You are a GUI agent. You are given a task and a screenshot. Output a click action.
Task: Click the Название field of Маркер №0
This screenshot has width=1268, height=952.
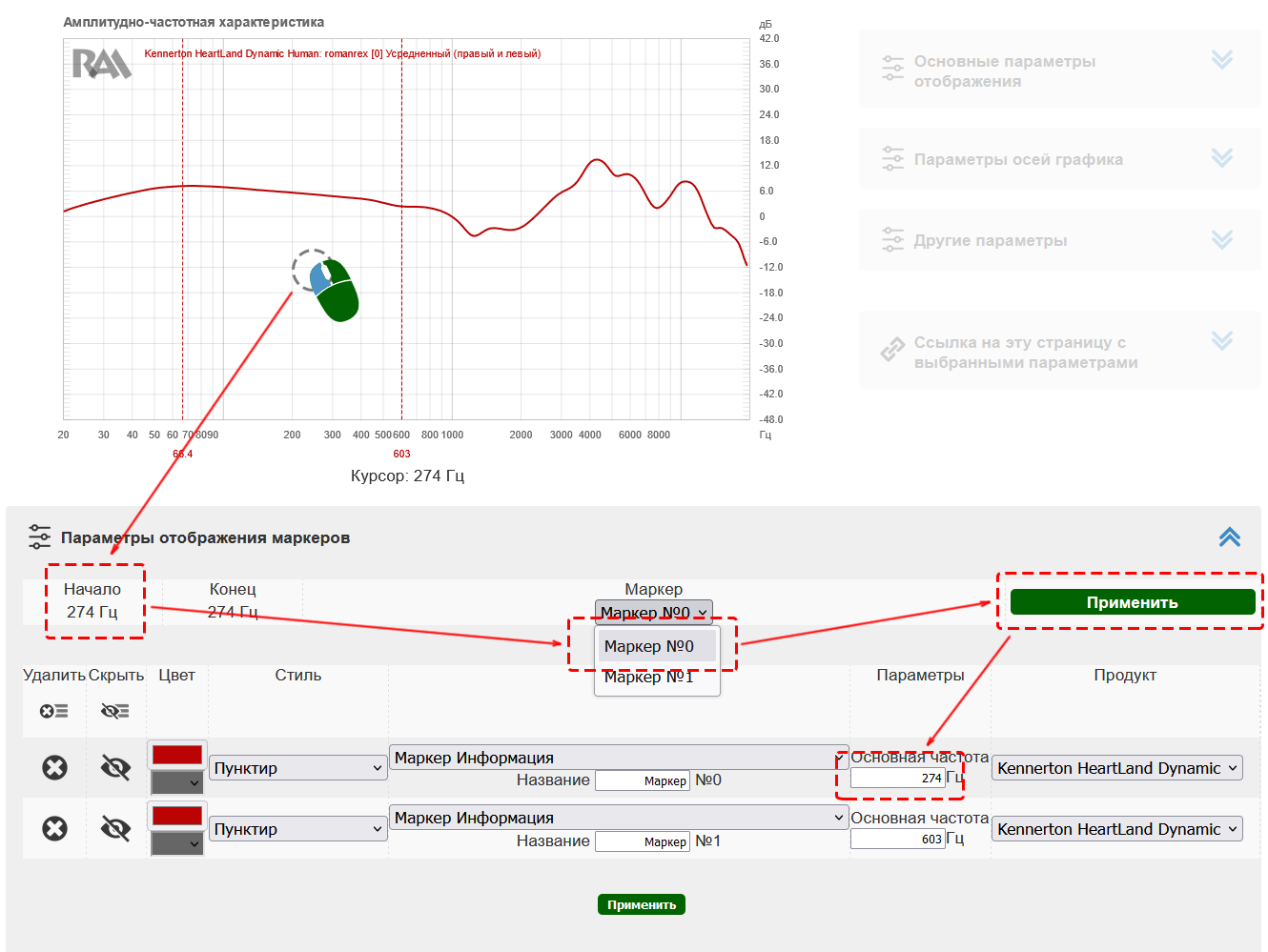(642, 780)
